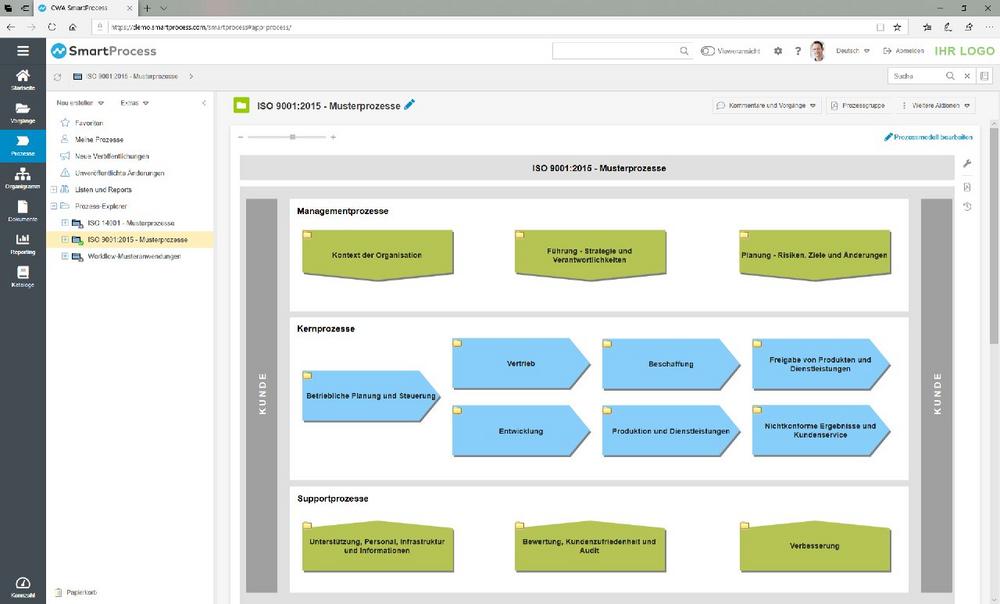Click the Vorgänge folder icon

click(22, 111)
